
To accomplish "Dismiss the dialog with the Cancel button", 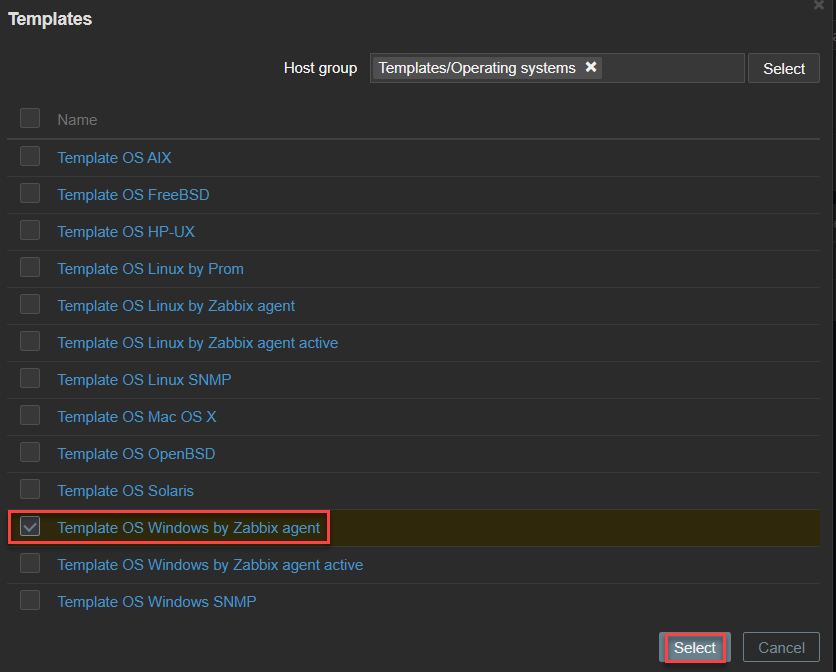I will (x=781, y=647).
